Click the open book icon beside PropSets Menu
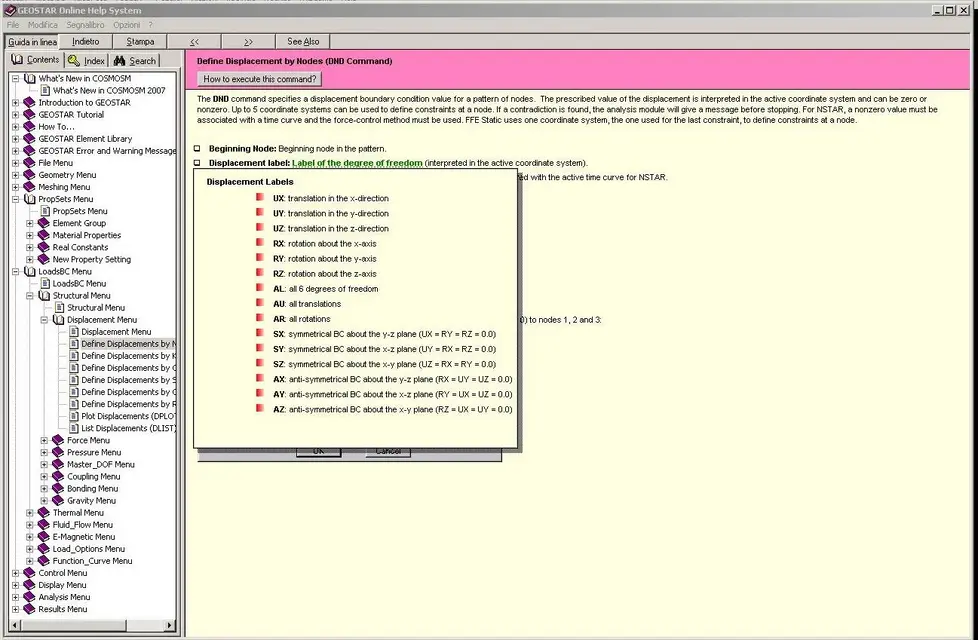This screenshot has height=640, width=978. click(29, 199)
